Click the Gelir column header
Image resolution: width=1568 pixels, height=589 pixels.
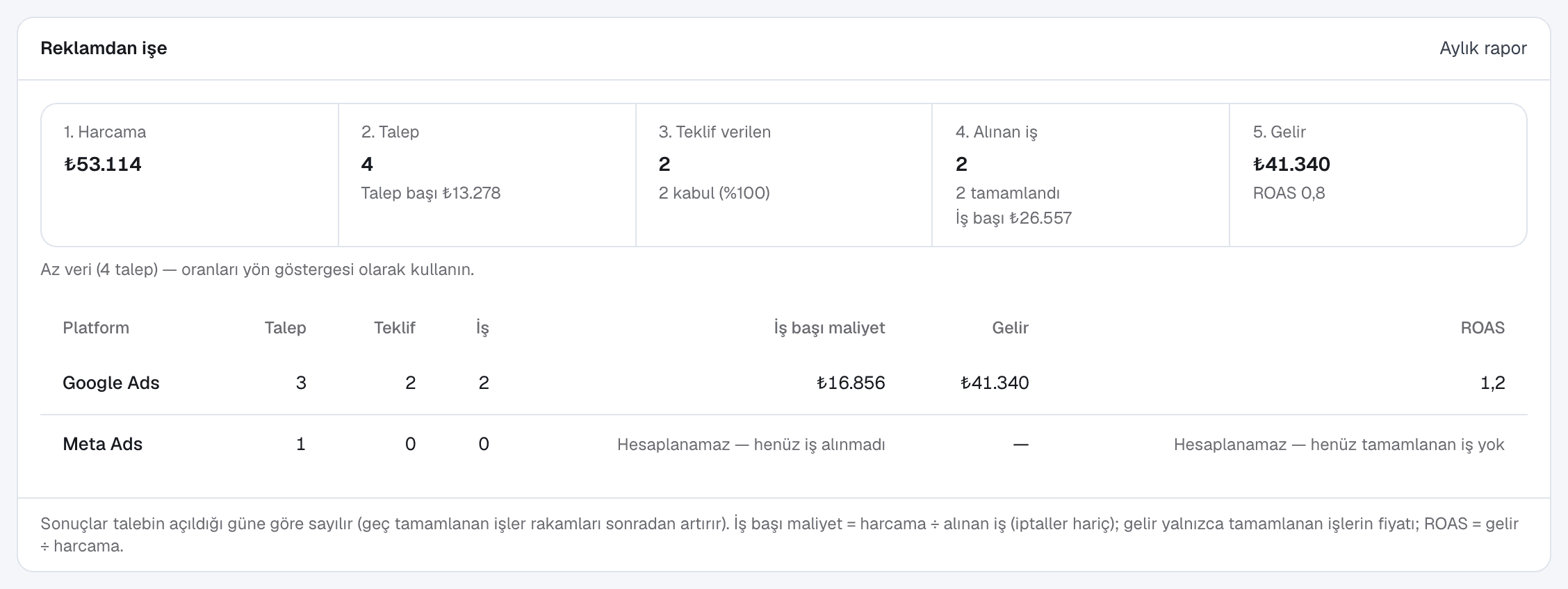[x=1010, y=328]
